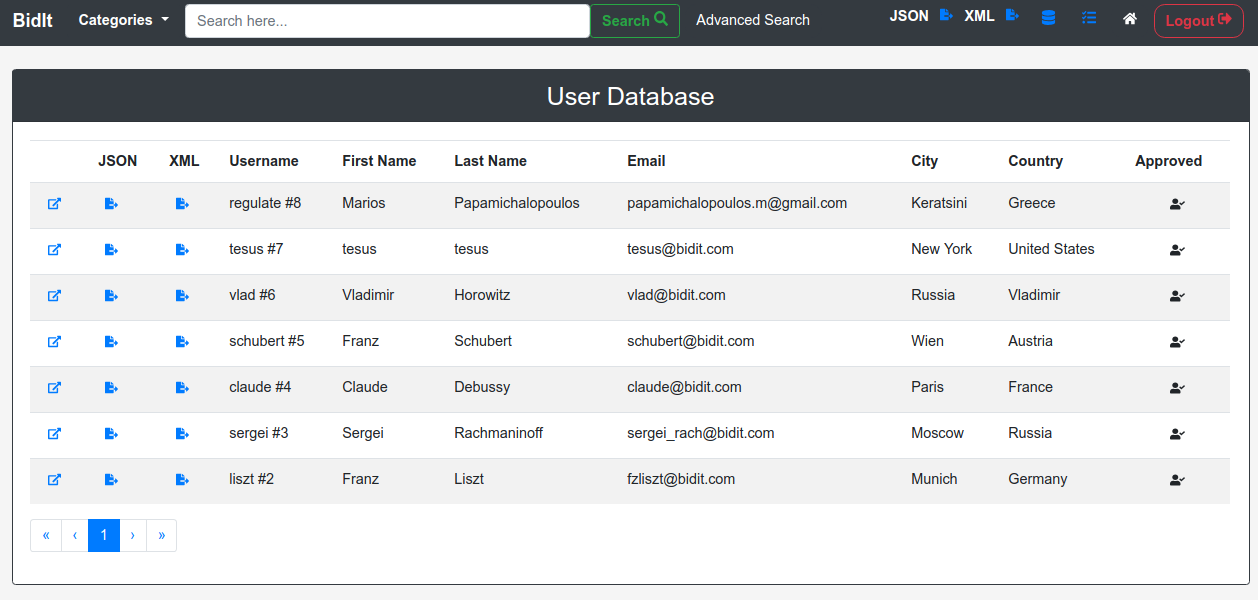Open details for user claude #4
The height and width of the screenshot is (600, 1258).
point(55,388)
